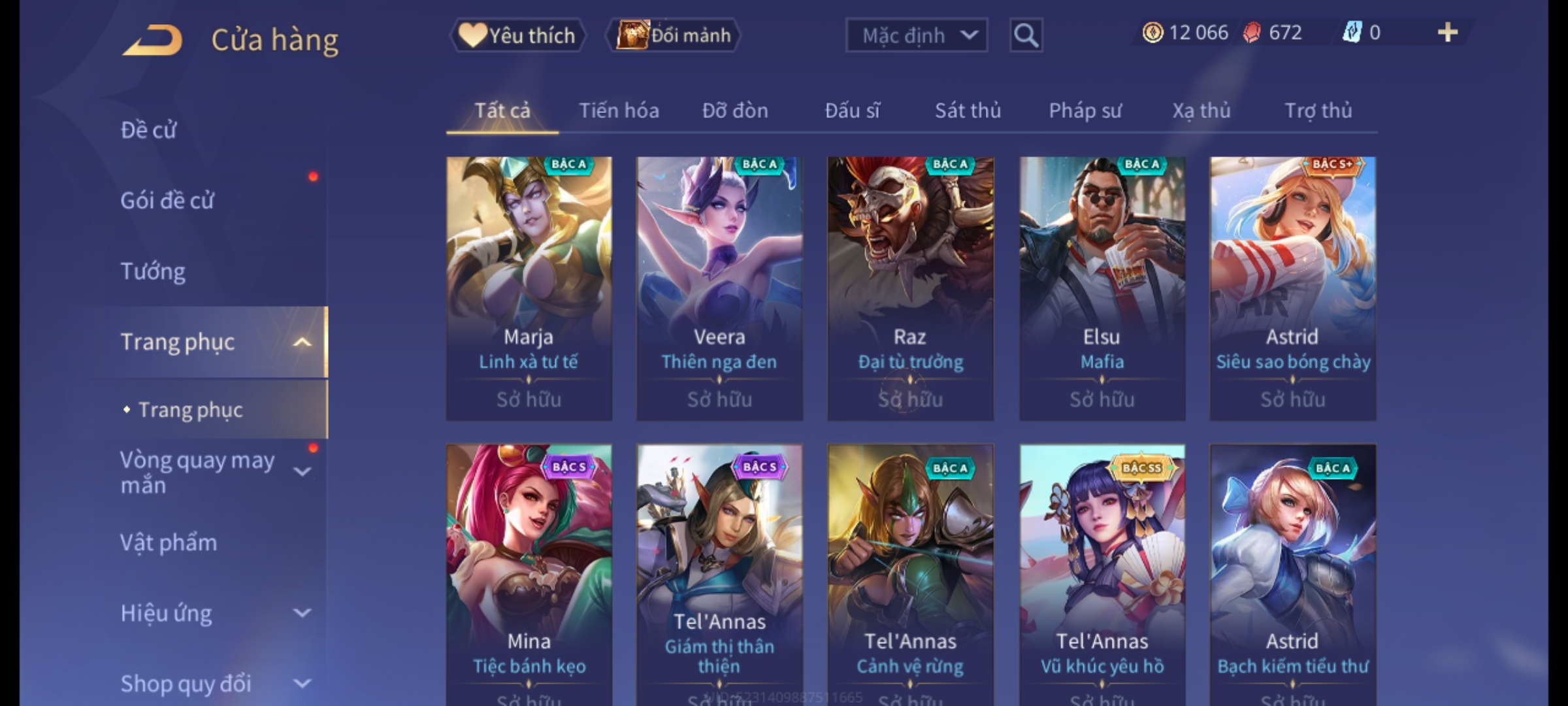
Task: Open the search magnifier icon
Action: pos(1026,35)
